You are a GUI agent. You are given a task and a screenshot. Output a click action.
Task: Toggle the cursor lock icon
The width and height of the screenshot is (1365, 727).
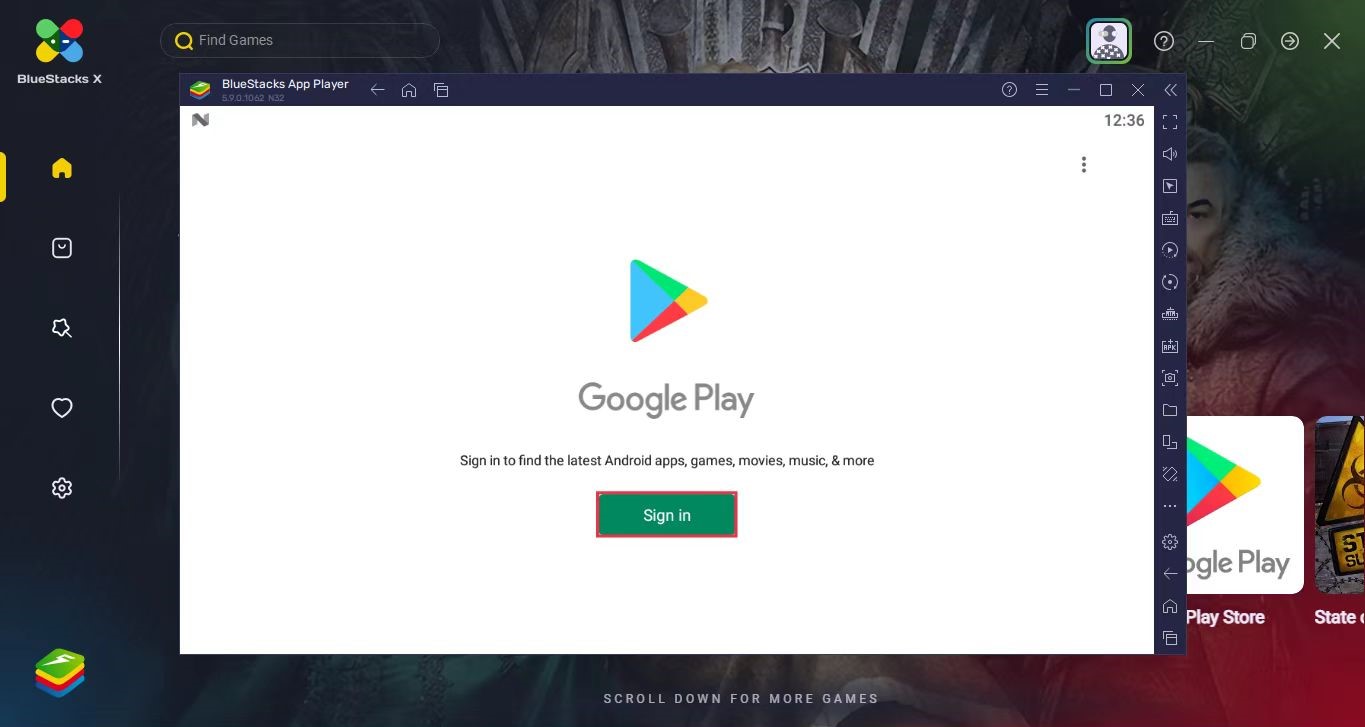(1170, 186)
